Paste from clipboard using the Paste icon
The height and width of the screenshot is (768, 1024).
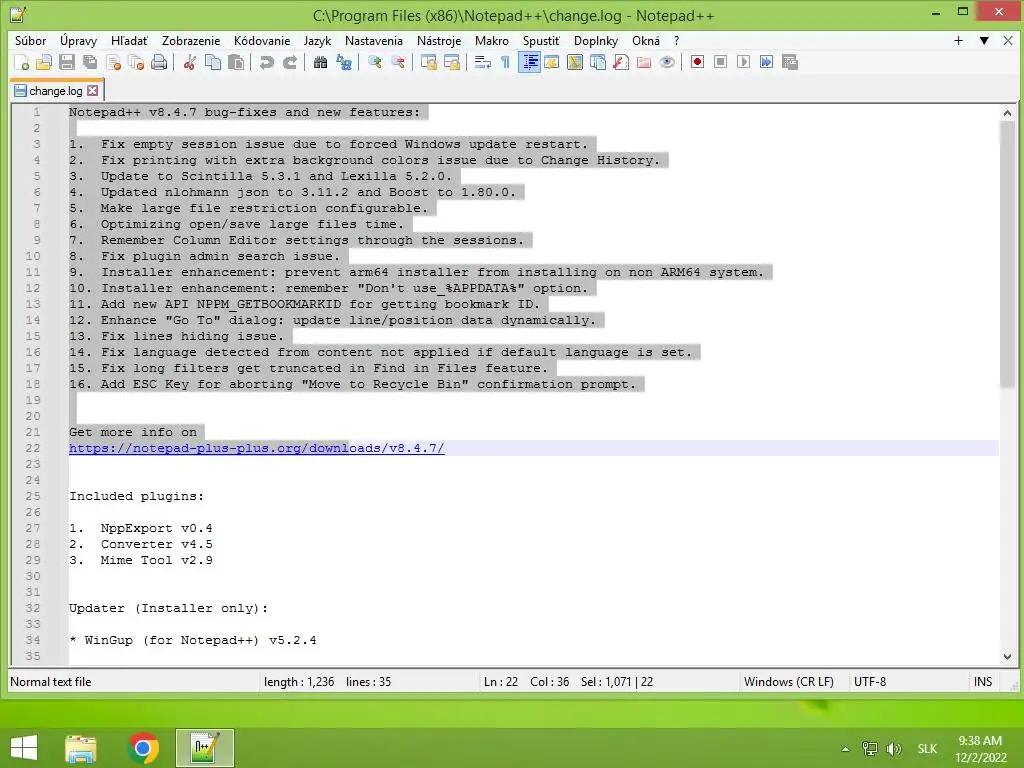pos(236,62)
